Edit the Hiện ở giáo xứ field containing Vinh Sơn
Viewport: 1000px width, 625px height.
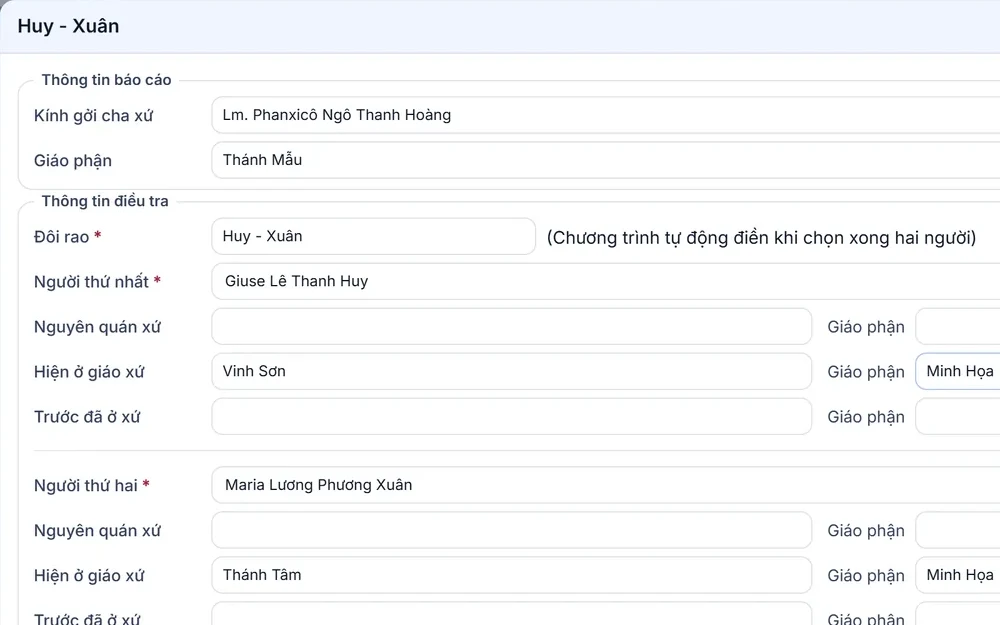pyautogui.click(x=511, y=371)
